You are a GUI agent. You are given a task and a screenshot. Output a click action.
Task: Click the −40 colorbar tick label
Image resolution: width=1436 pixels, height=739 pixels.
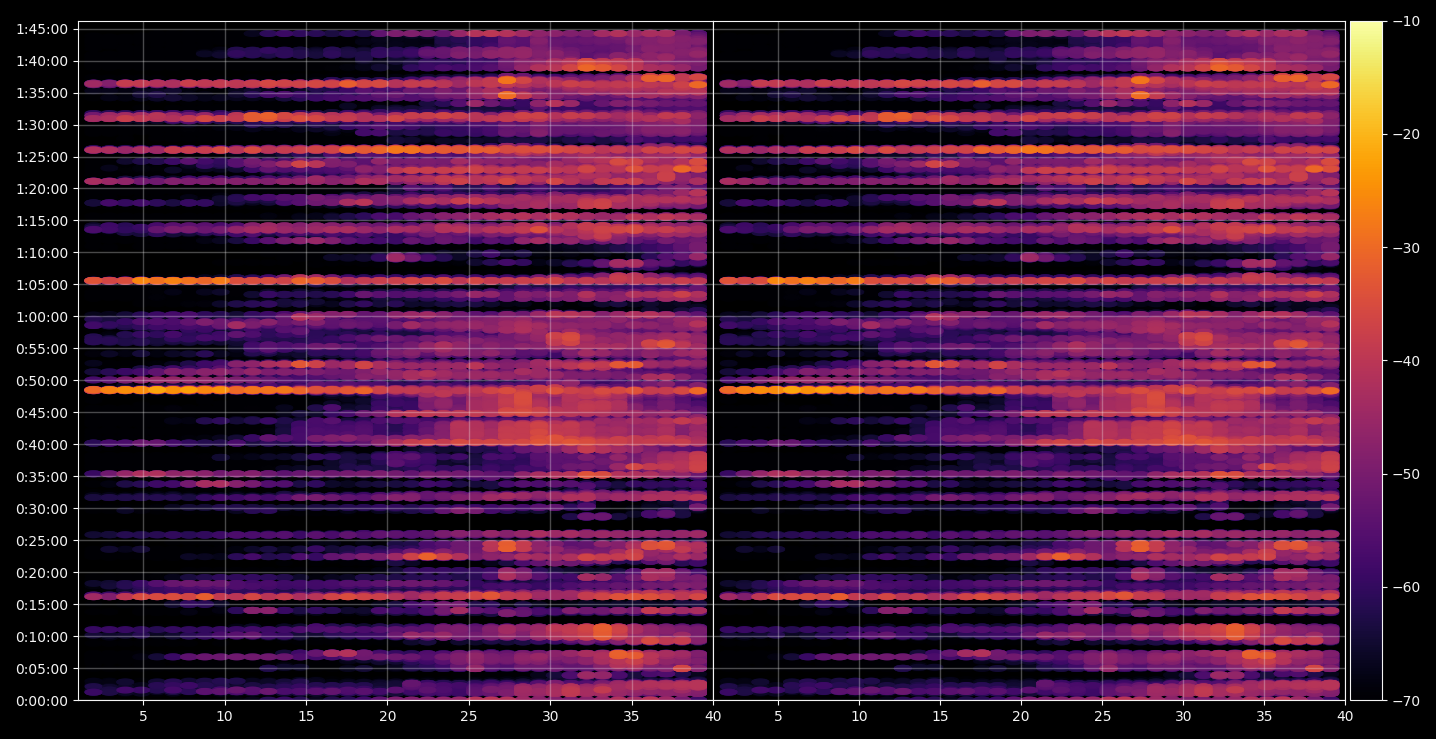point(1406,361)
